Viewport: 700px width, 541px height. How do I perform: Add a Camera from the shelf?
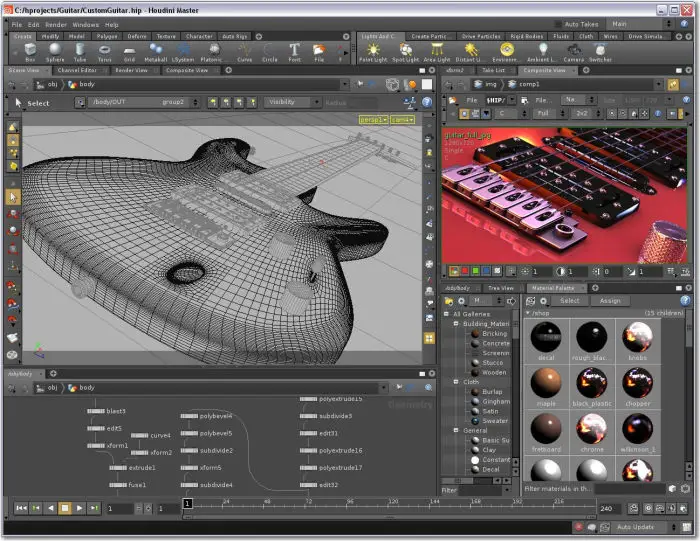pos(574,52)
